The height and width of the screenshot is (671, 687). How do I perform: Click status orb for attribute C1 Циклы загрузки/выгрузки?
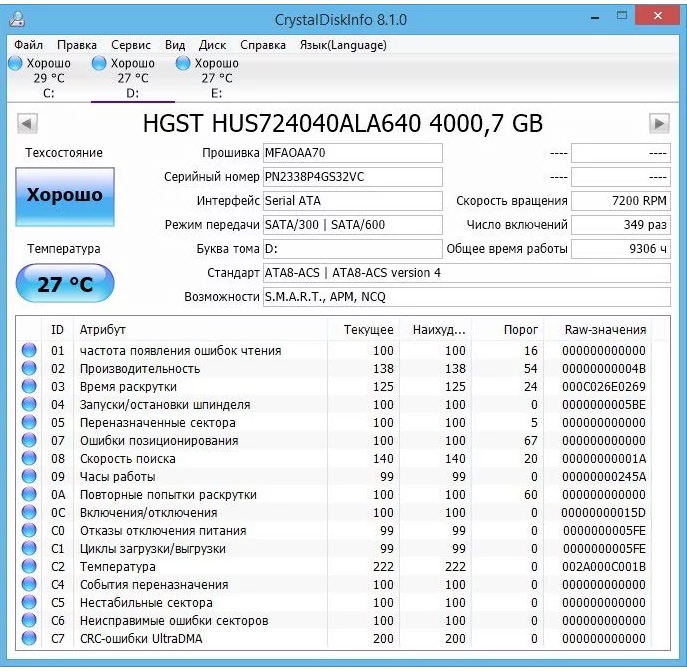coord(29,548)
